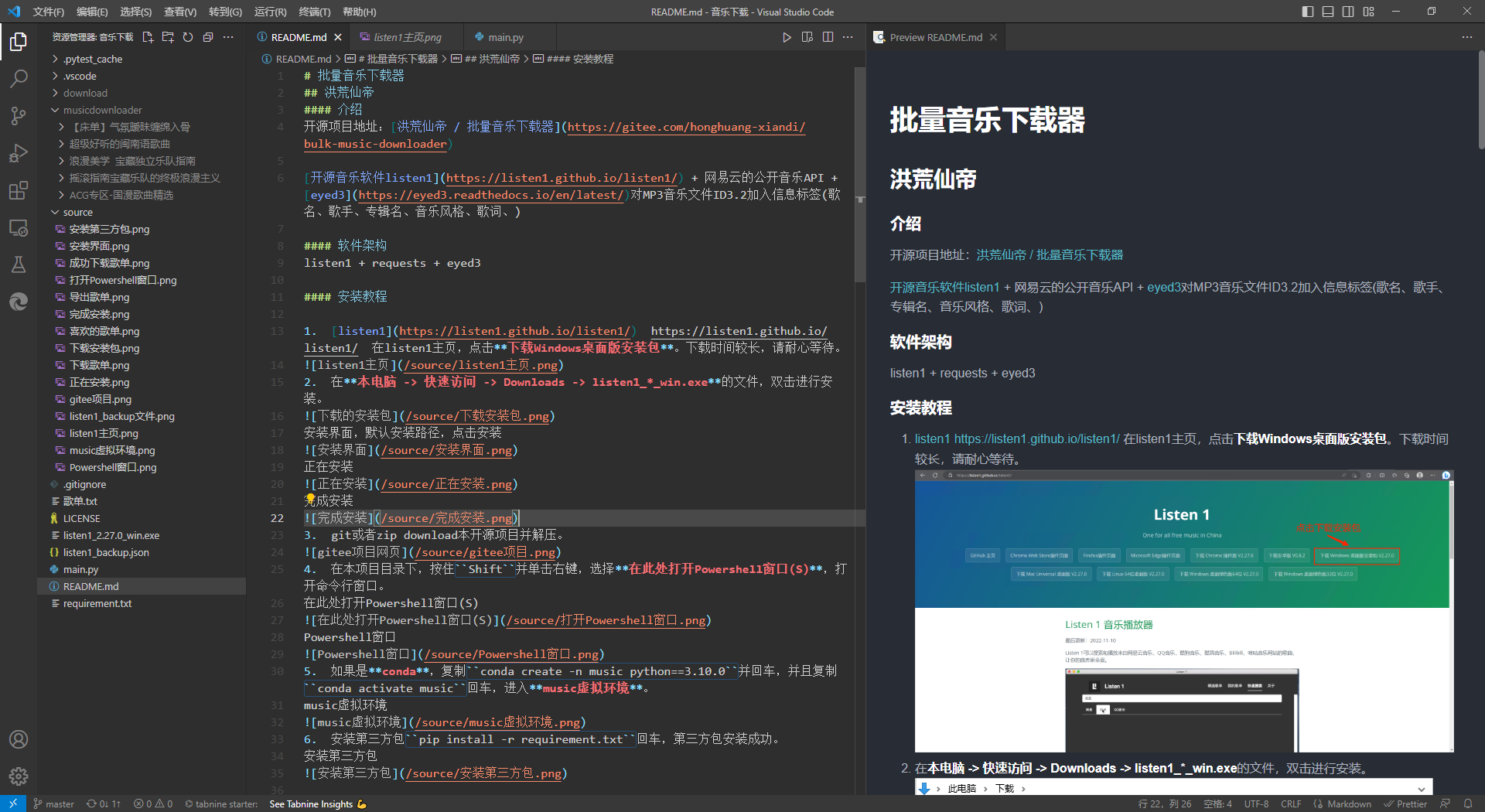1485x812 pixels.
Task: Open the Extensions view
Action: click(x=19, y=189)
